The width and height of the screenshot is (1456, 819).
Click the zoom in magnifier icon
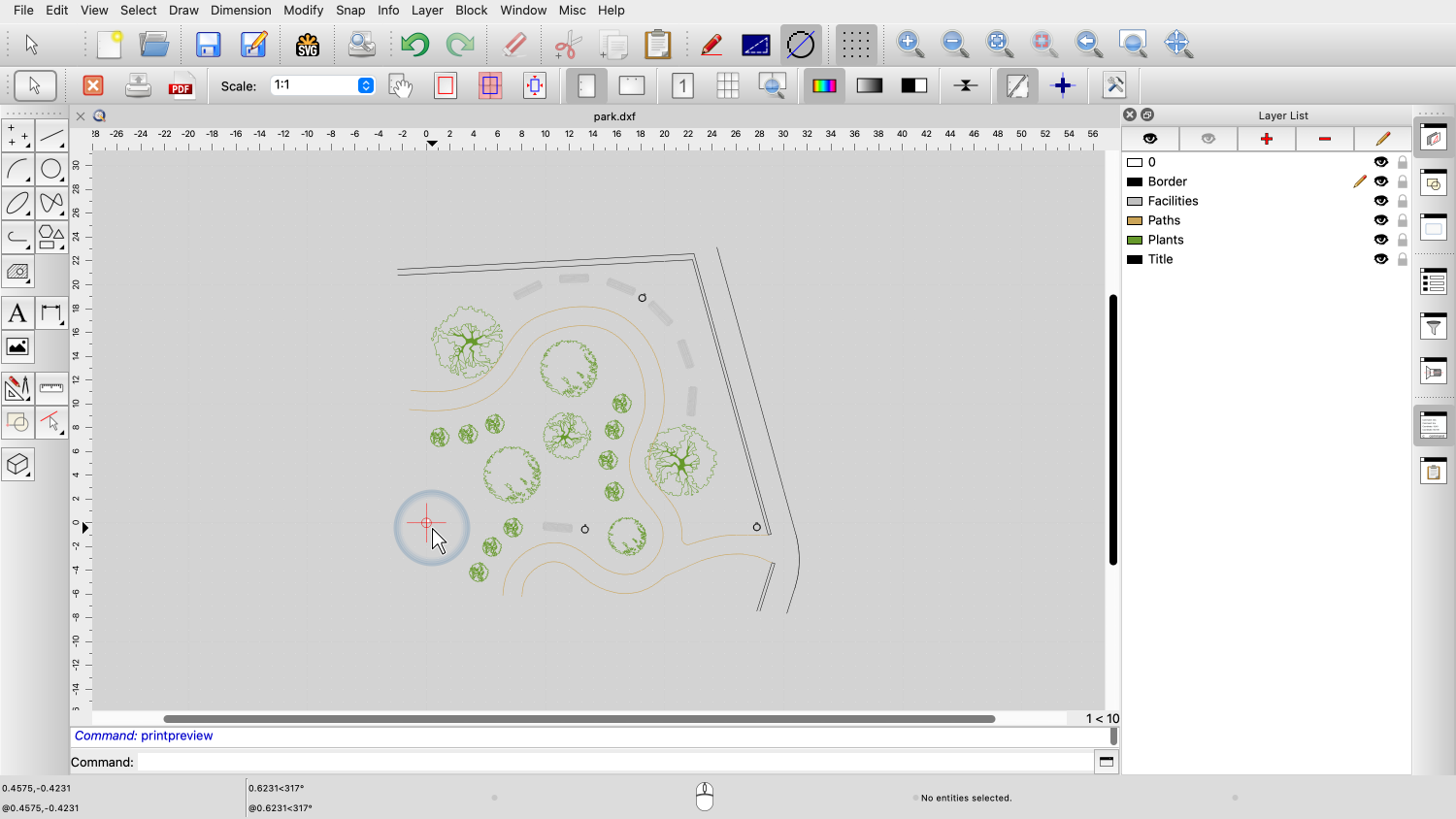coord(910,44)
